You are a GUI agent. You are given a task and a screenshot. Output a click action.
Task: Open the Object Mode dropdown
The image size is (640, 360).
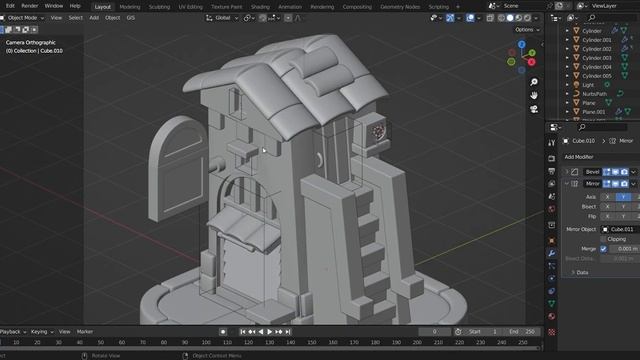tap(22, 18)
